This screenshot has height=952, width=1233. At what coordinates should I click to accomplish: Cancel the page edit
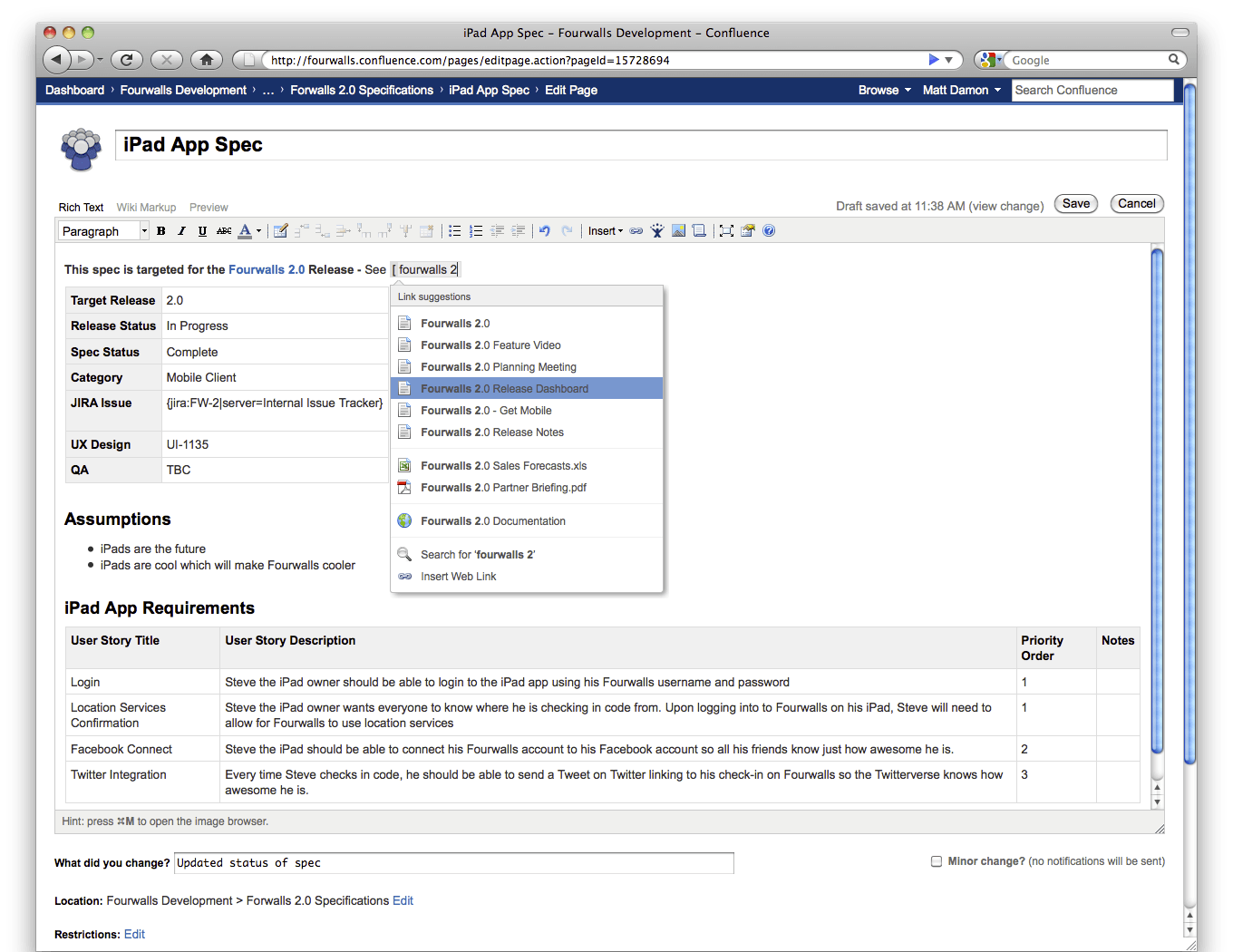[x=1137, y=204]
